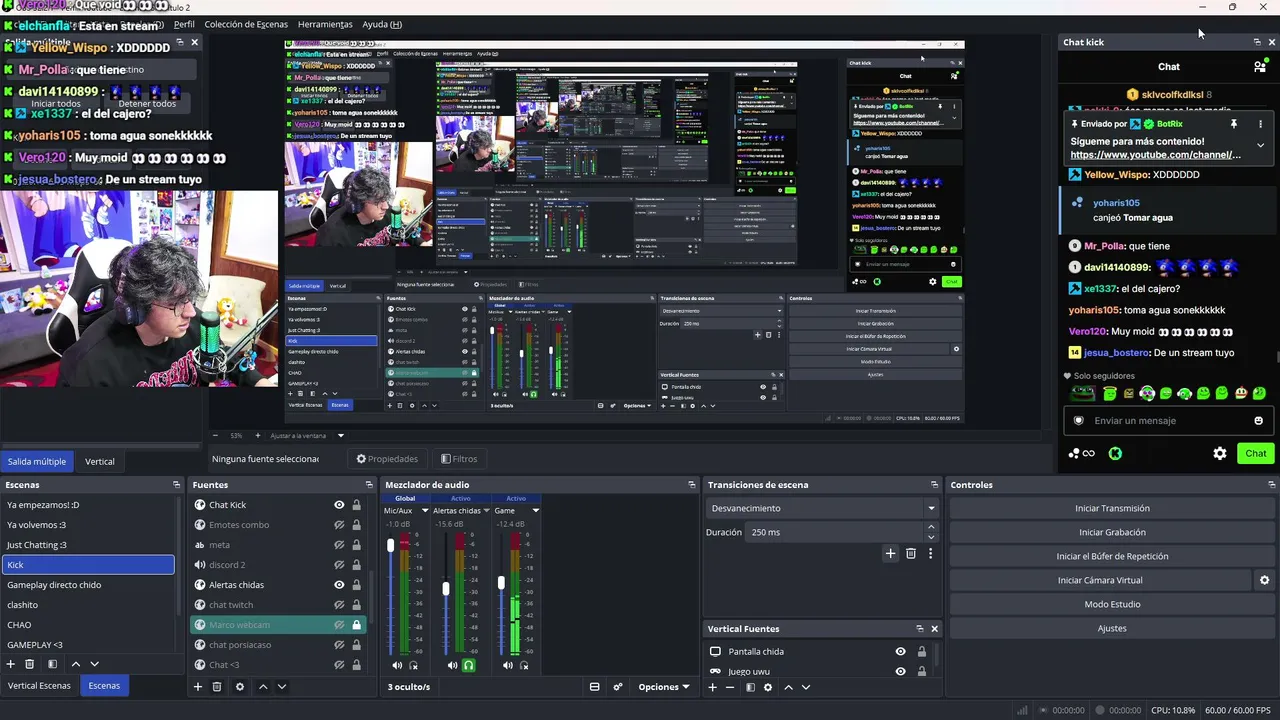This screenshot has height=720, width=1280.
Task: Add a scene transition with the plus icon
Action: point(890,553)
